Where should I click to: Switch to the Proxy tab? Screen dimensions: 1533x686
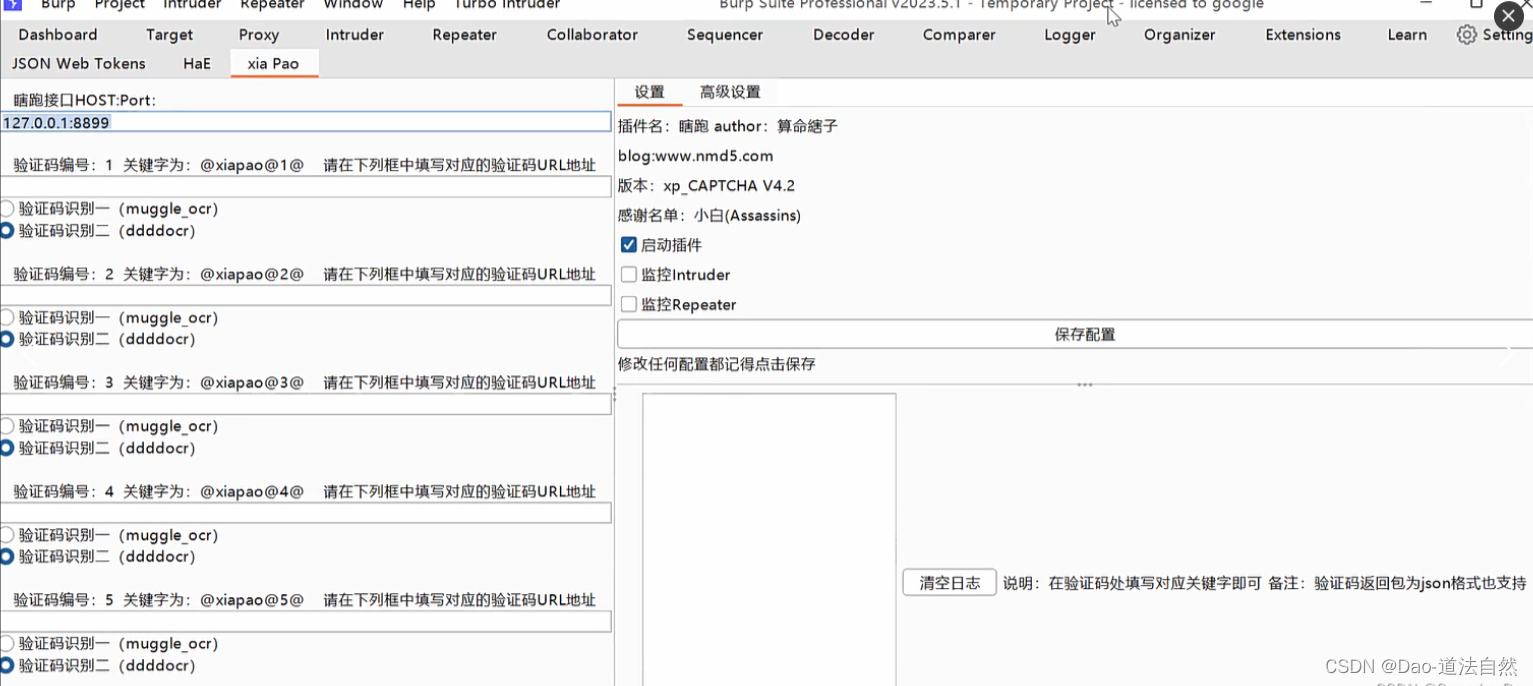(x=259, y=35)
